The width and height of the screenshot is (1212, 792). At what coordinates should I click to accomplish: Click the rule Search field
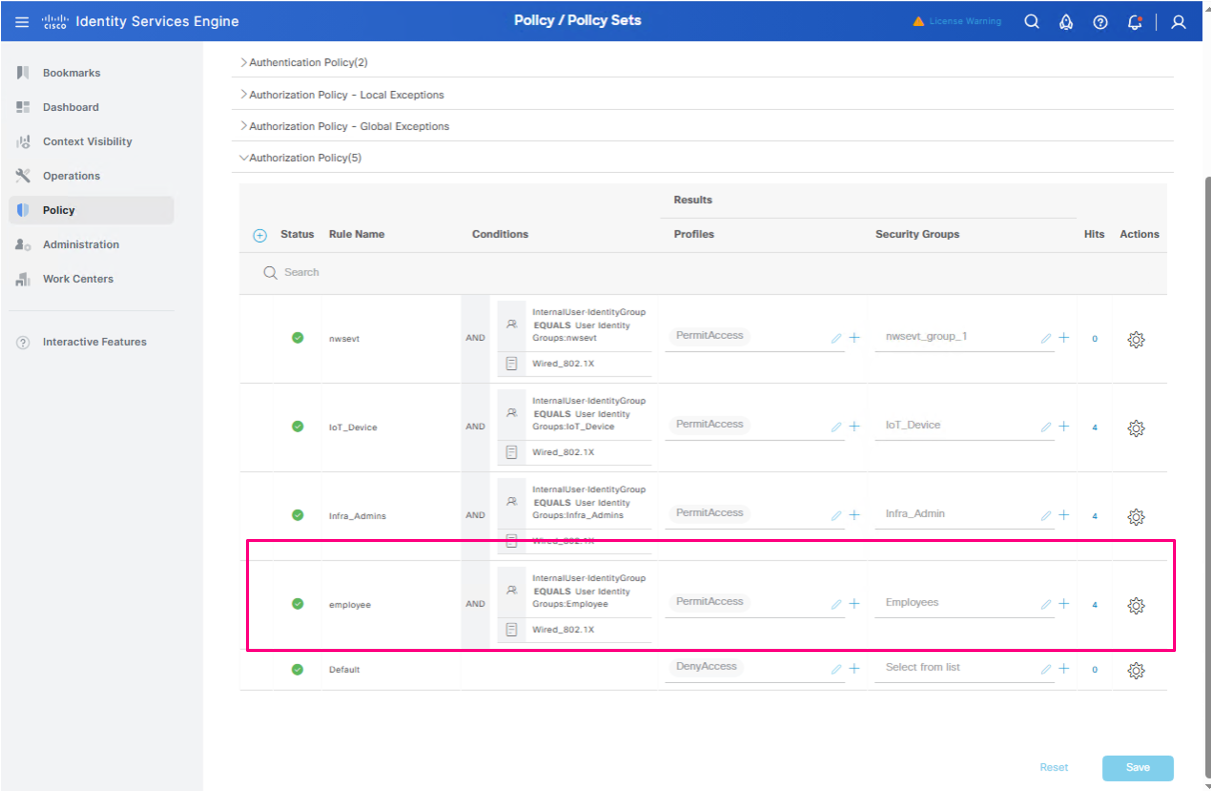click(703, 273)
